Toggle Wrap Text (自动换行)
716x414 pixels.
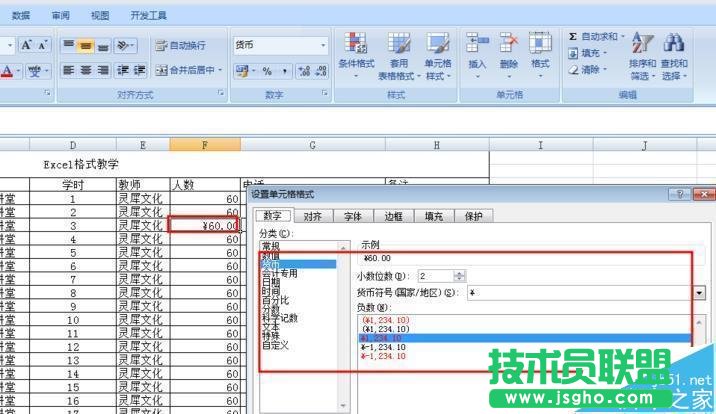pos(180,45)
